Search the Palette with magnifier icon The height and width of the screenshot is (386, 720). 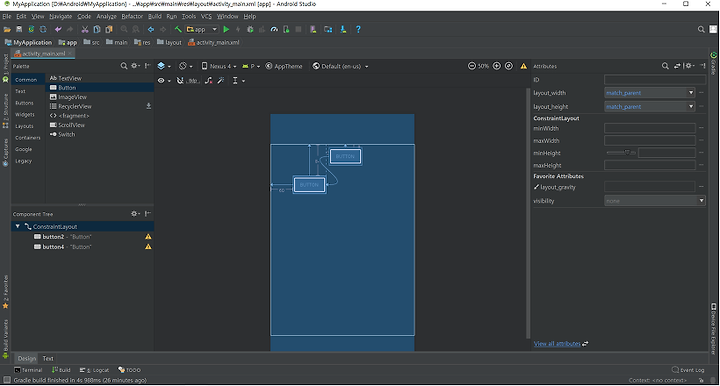[124, 66]
